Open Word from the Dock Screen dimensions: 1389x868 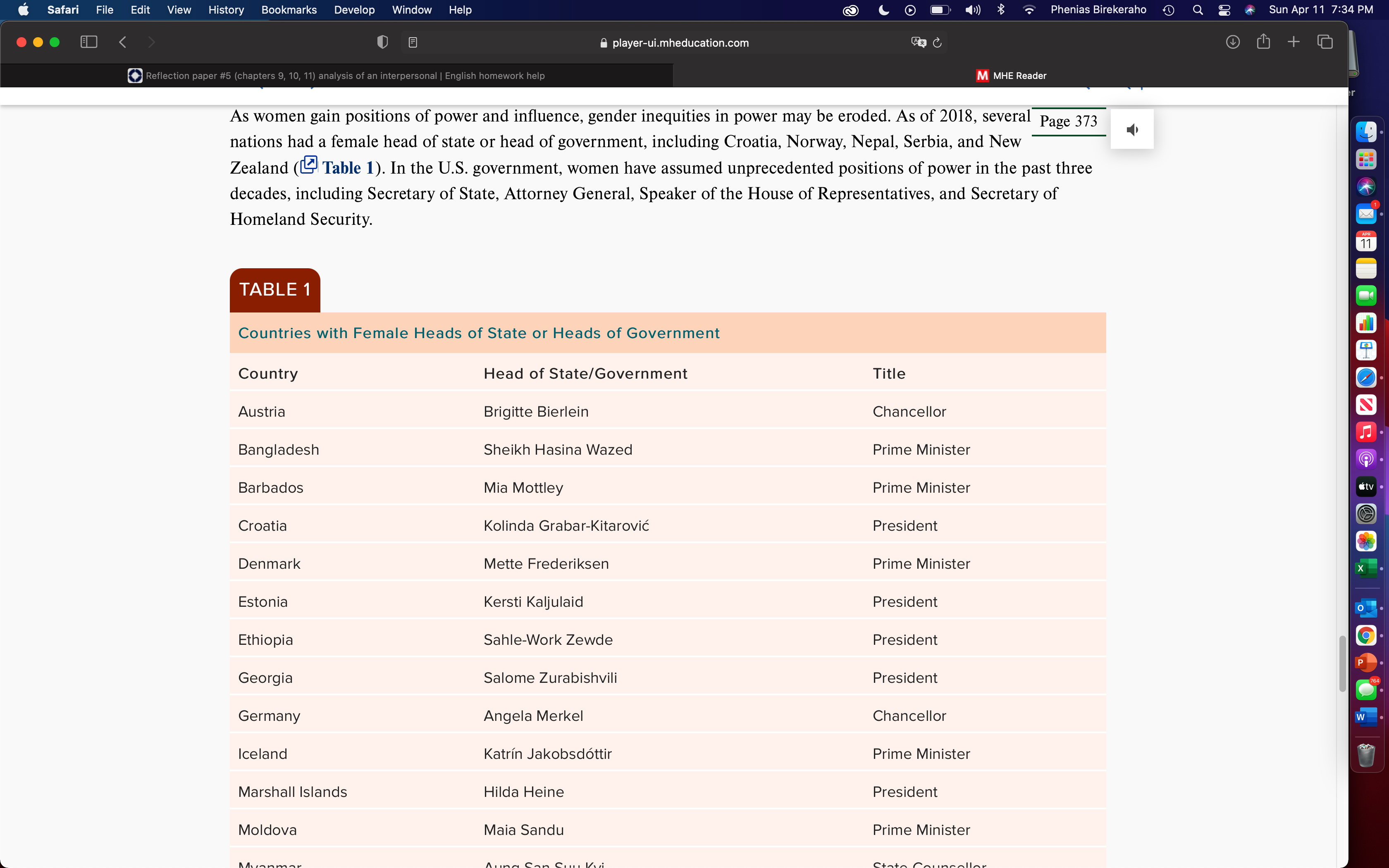(1366, 717)
